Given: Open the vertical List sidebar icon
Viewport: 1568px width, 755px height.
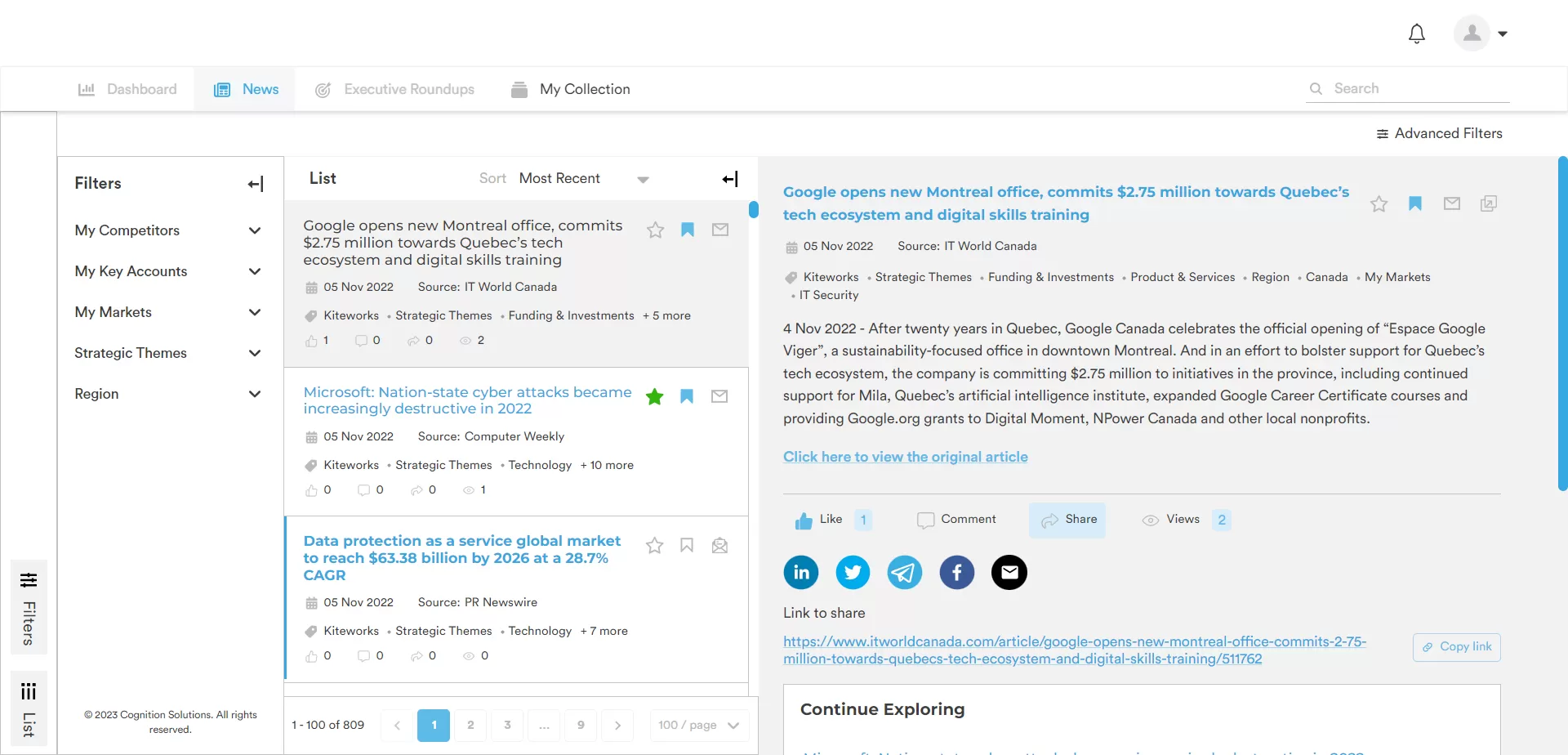Looking at the screenshot, I should (x=29, y=691).
